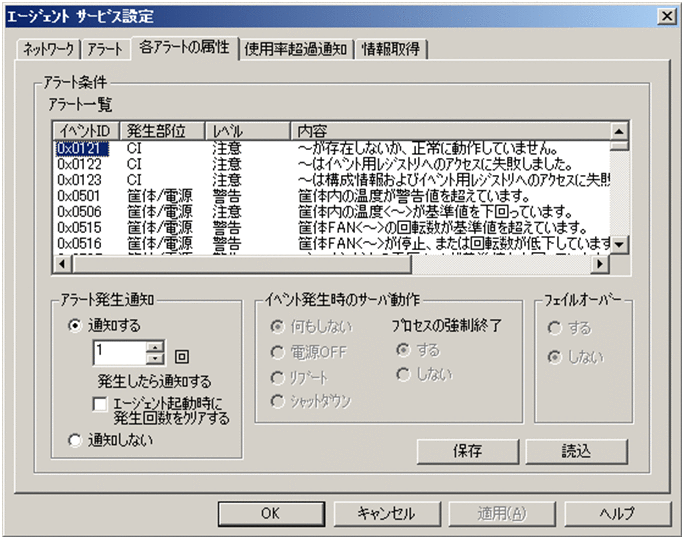Screen dimensions: 685x540
Task: Click alert list scroll left arrow
Action: pos(62,264)
